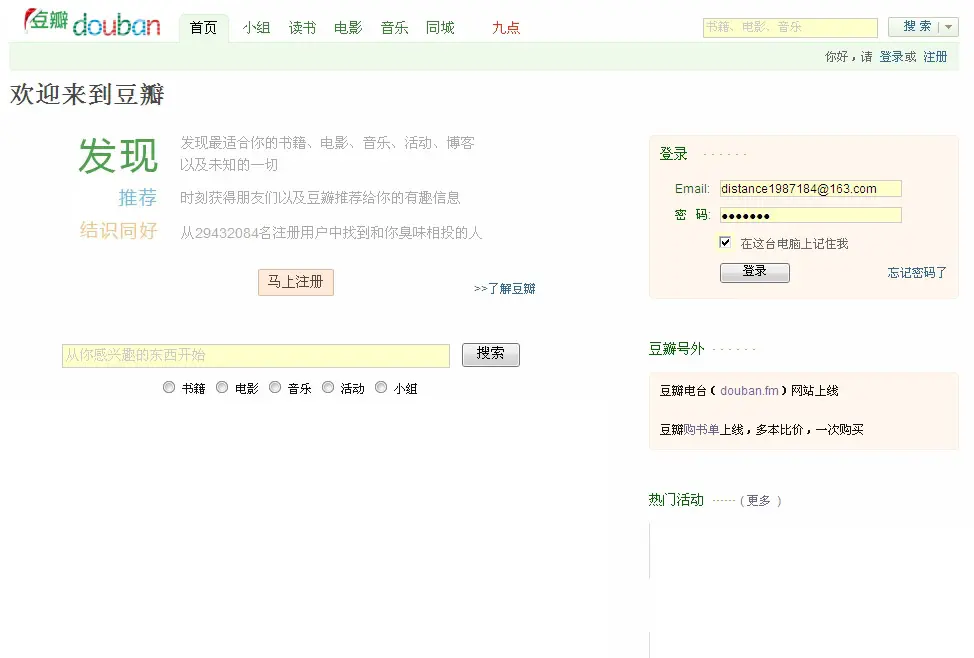Switch to the 电影 tab
974x658 pixels.
[x=348, y=28]
